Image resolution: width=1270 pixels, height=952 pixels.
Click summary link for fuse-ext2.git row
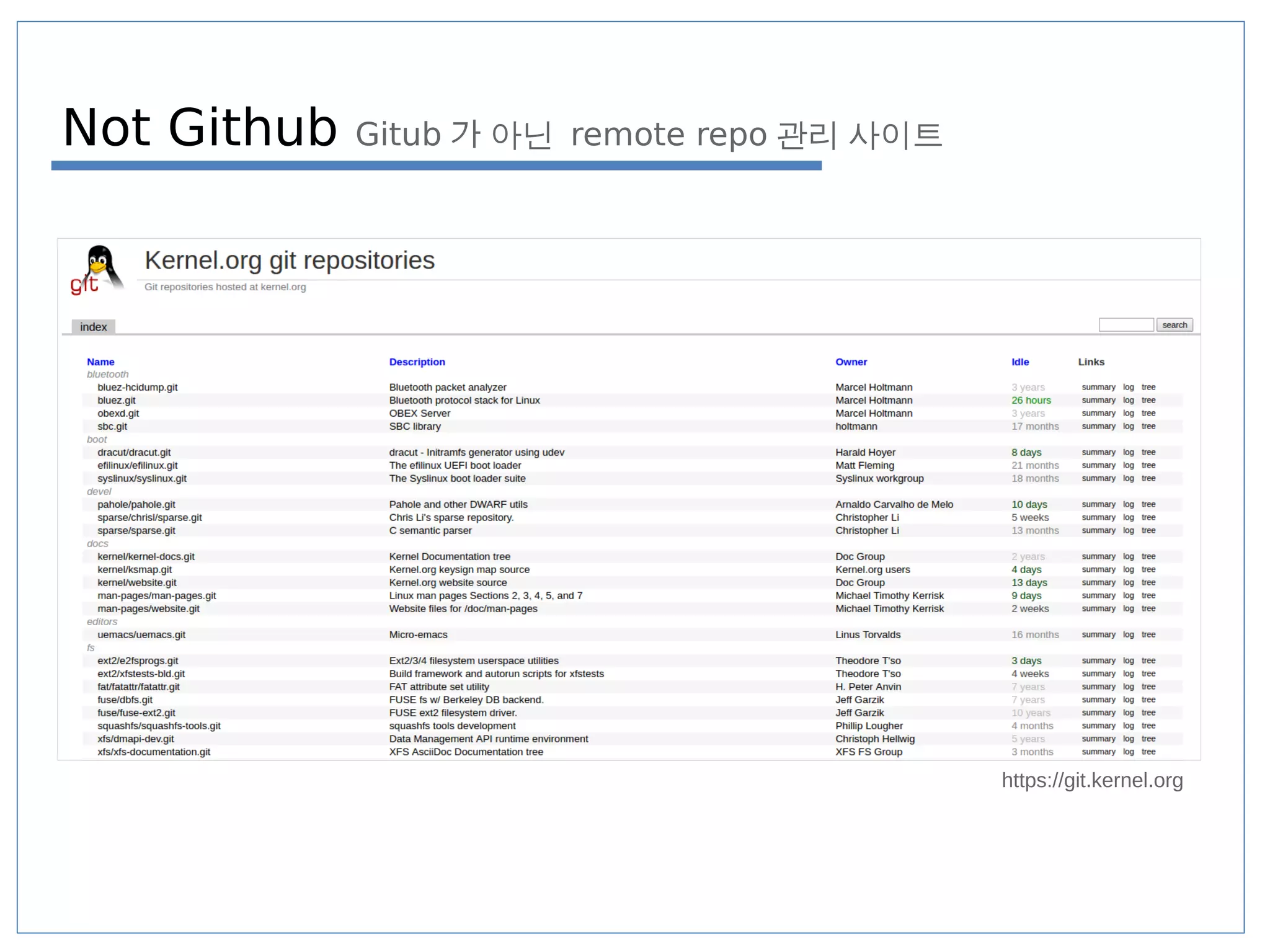click(1098, 713)
